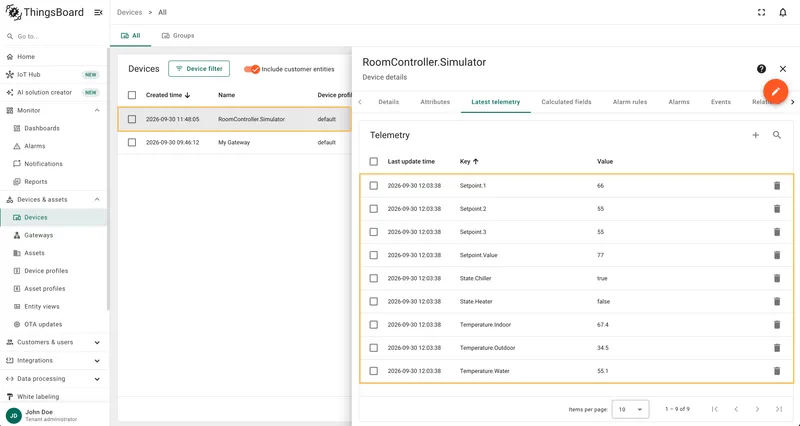Open the Details tab
This screenshot has height=426, width=800.
pos(388,102)
